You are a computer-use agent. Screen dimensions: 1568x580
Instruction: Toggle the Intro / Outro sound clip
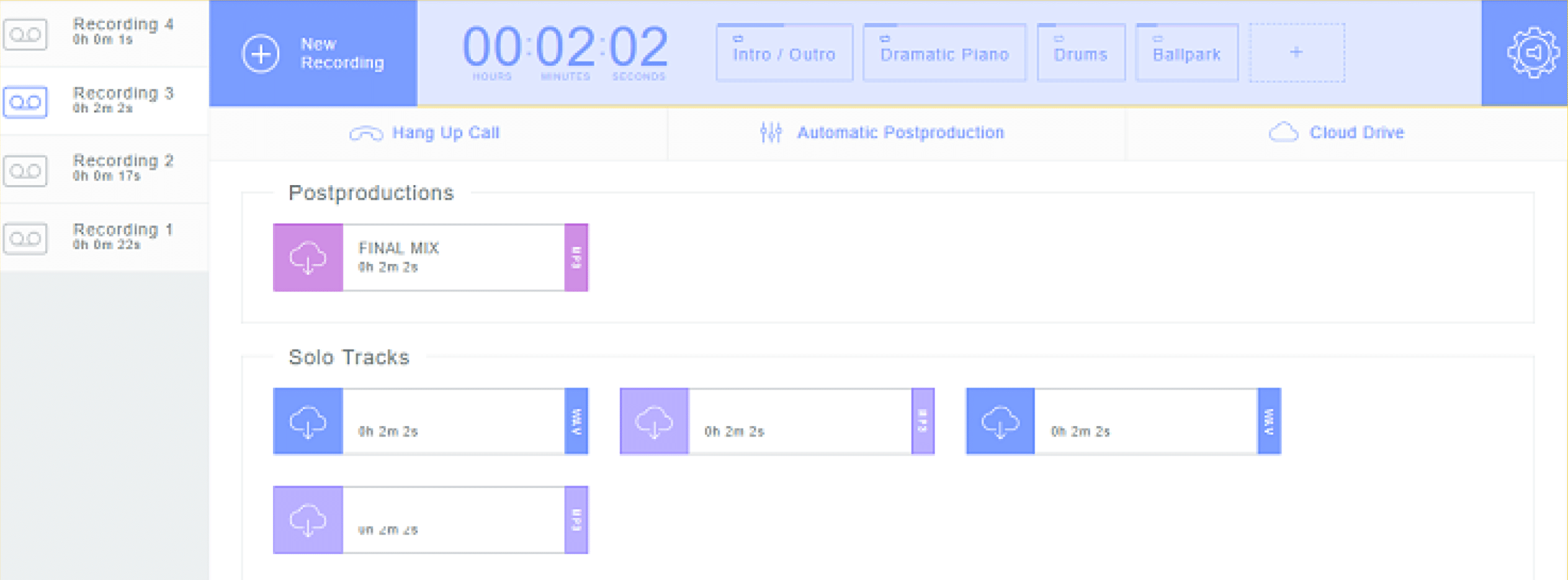[784, 53]
